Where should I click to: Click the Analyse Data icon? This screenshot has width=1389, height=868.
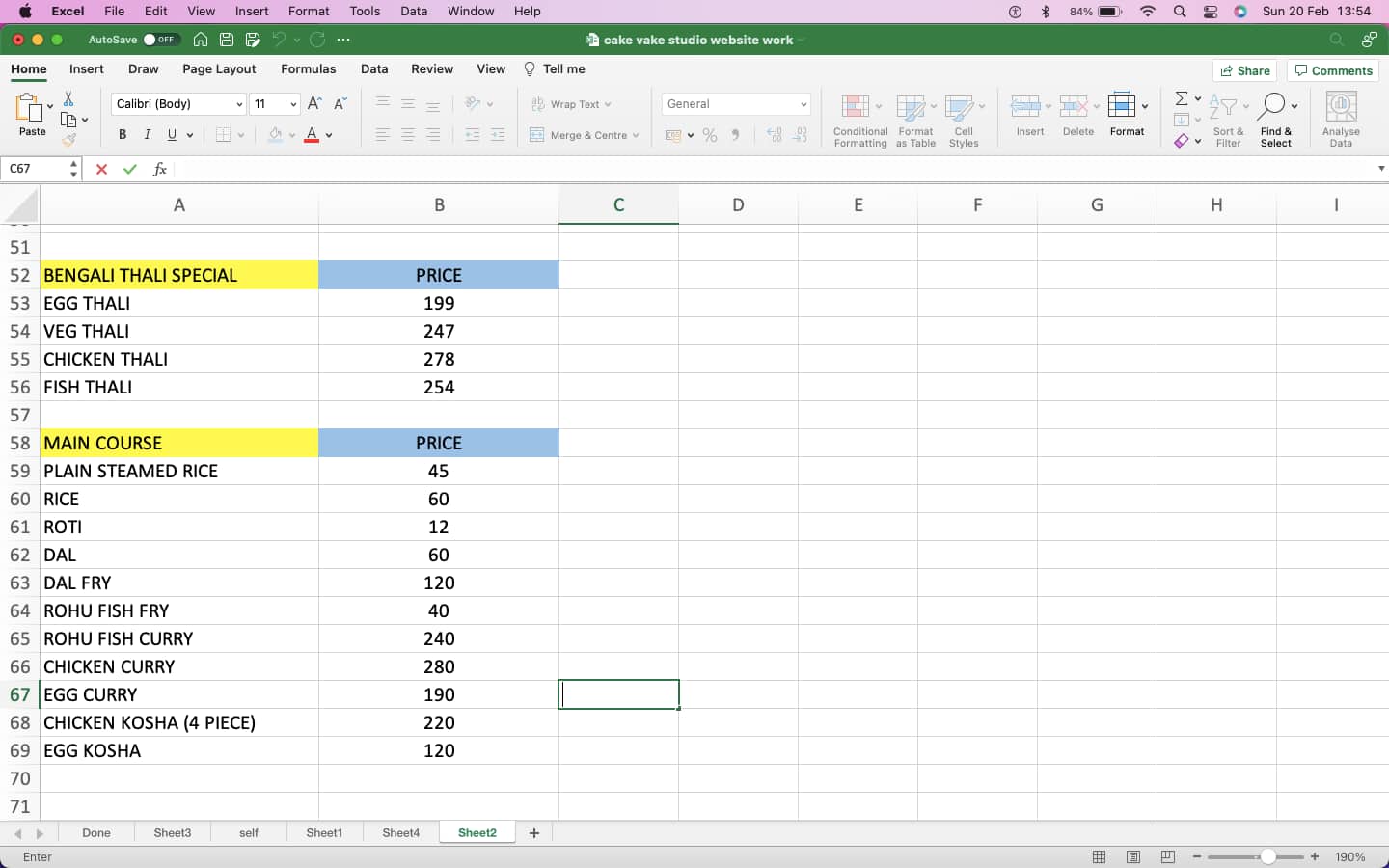pos(1341,106)
